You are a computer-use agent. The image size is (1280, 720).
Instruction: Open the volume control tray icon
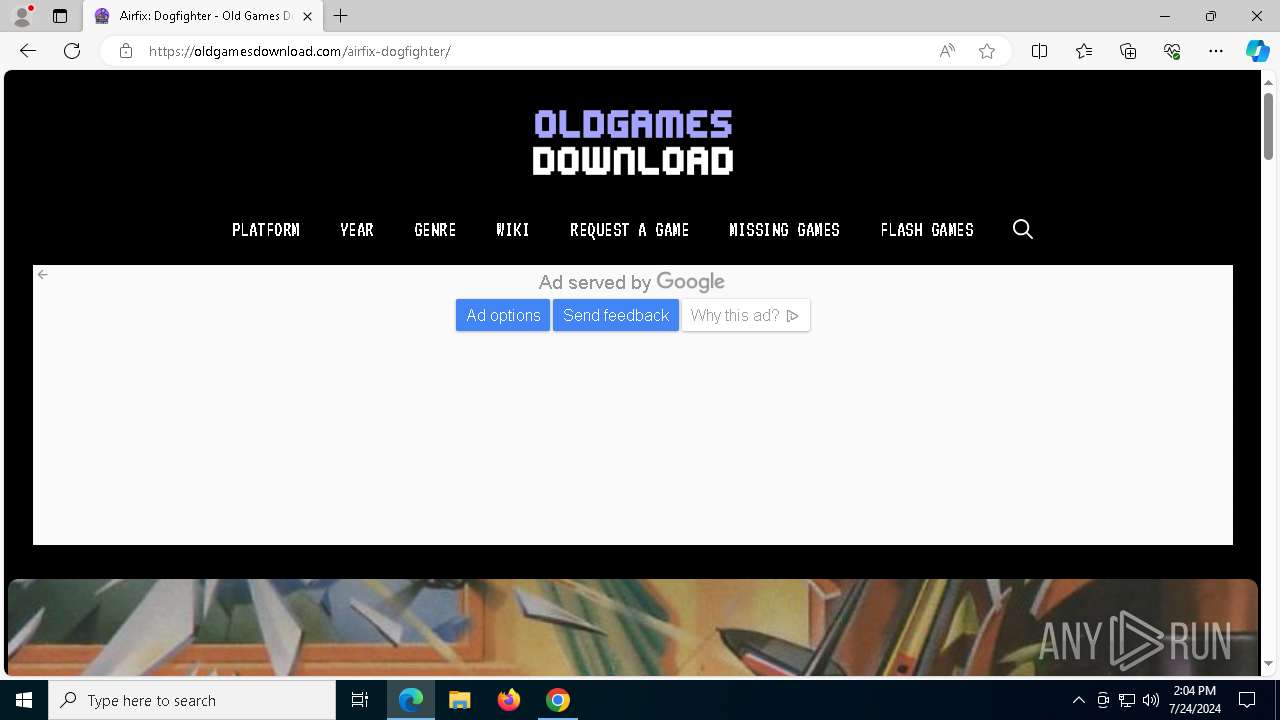point(1151,700)
